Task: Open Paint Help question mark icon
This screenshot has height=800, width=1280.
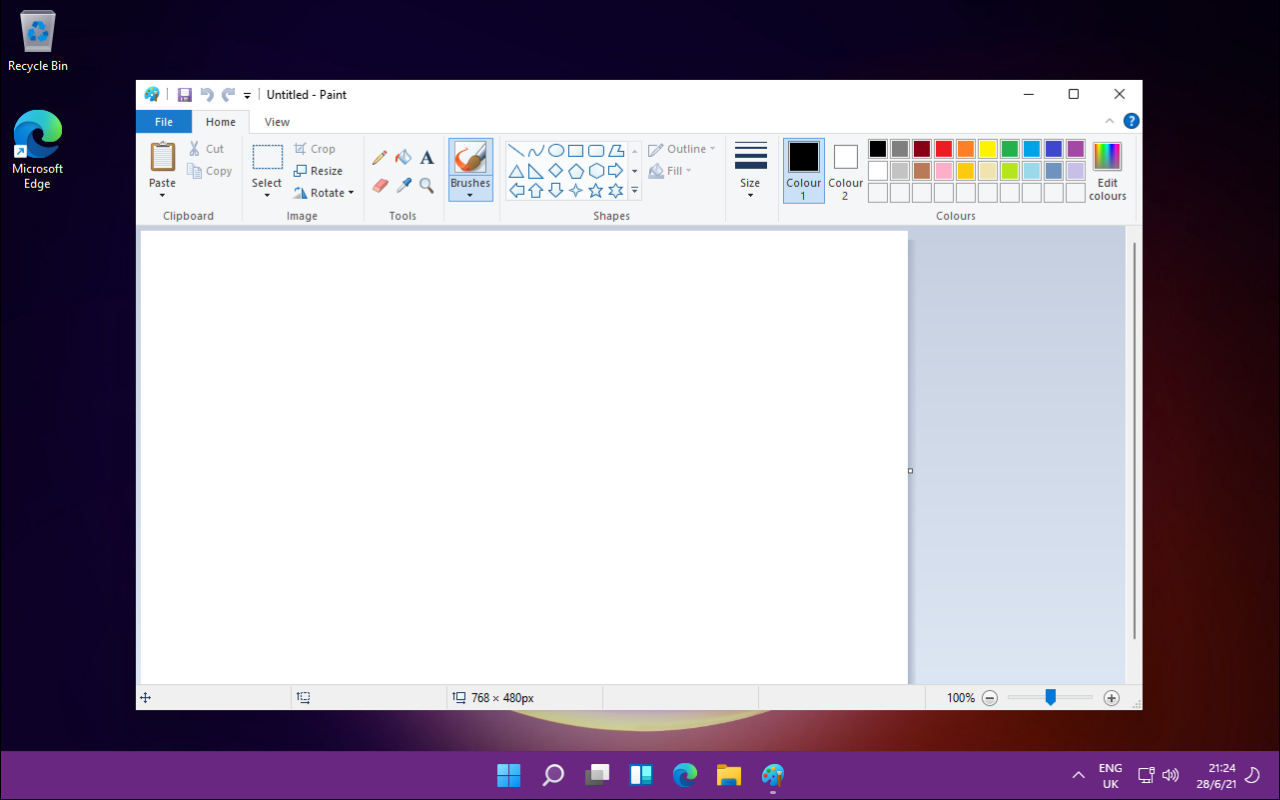Action: (x=1131, y=121)
